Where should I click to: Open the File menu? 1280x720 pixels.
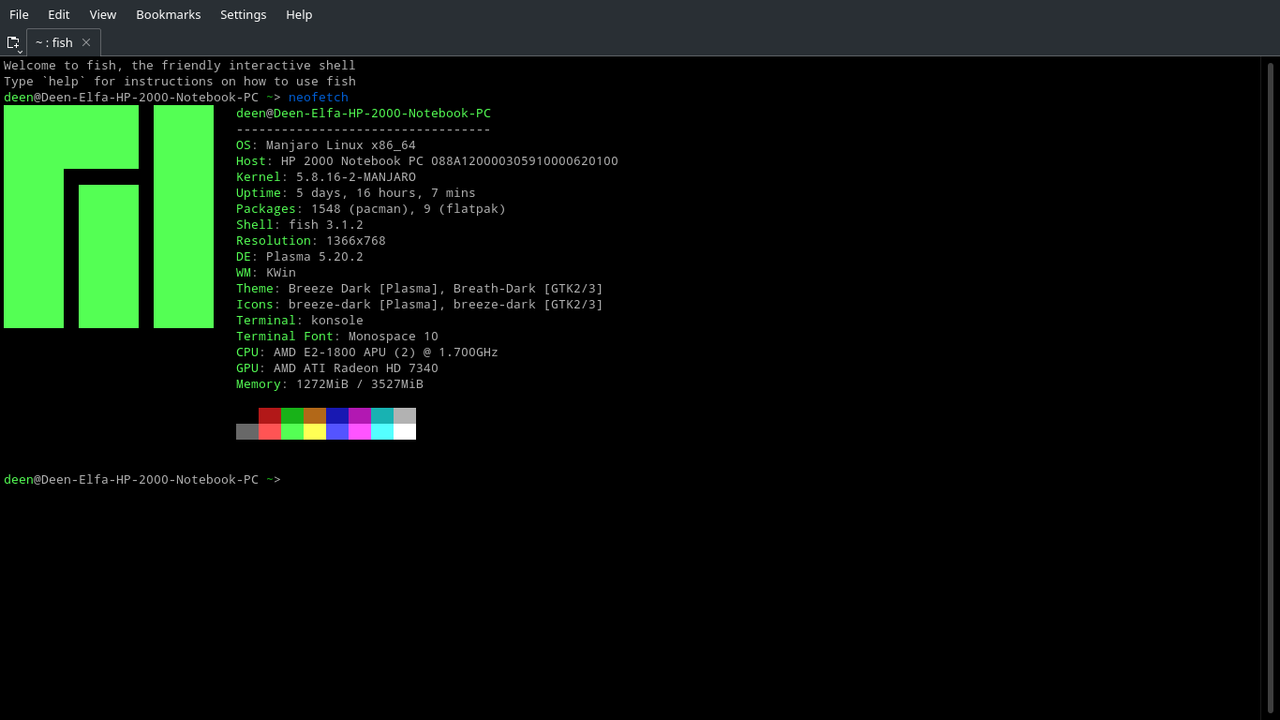[x=19, y=14]
